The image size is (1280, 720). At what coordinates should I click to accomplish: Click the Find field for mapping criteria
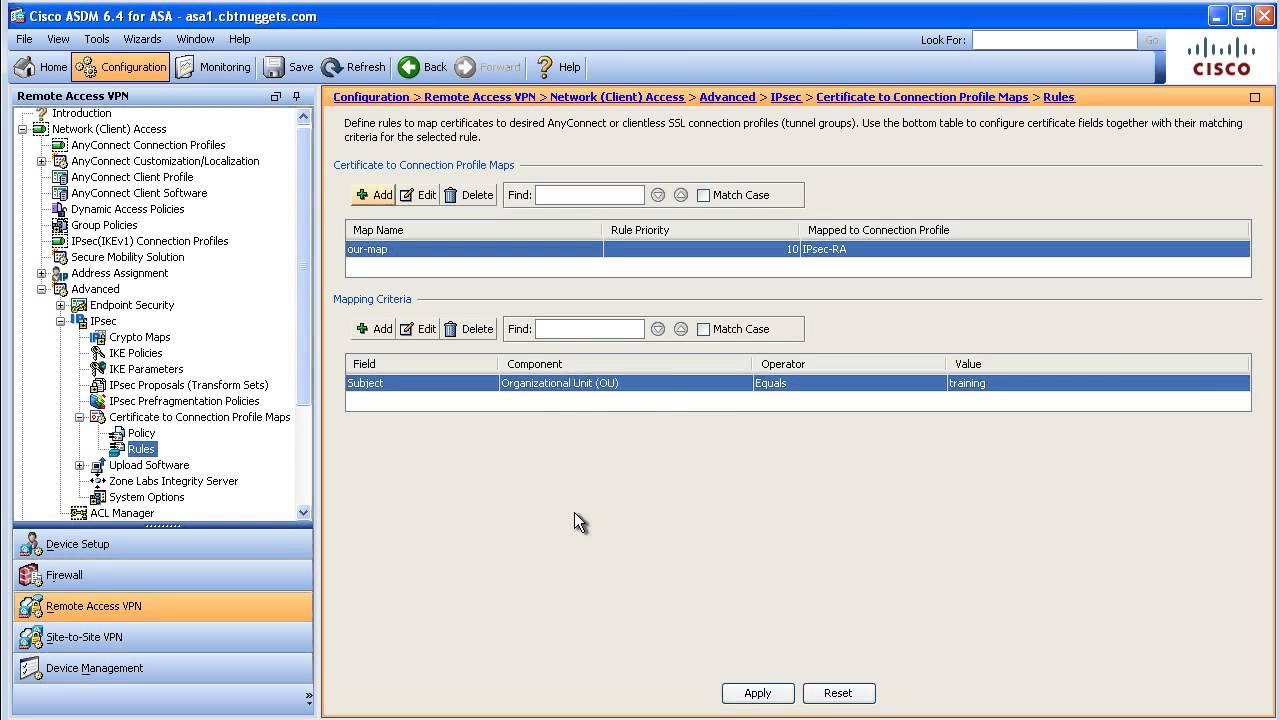pyautogui.click(x=589, y=329)
